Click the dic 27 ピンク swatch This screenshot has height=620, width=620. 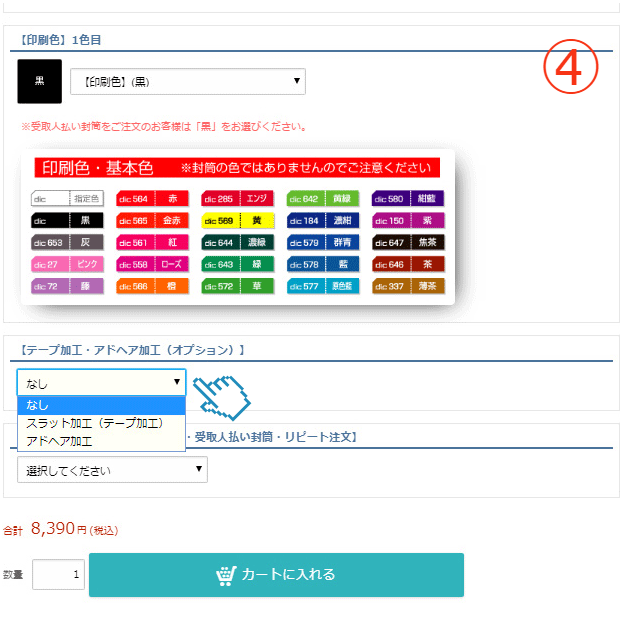[x=67, y=265]
